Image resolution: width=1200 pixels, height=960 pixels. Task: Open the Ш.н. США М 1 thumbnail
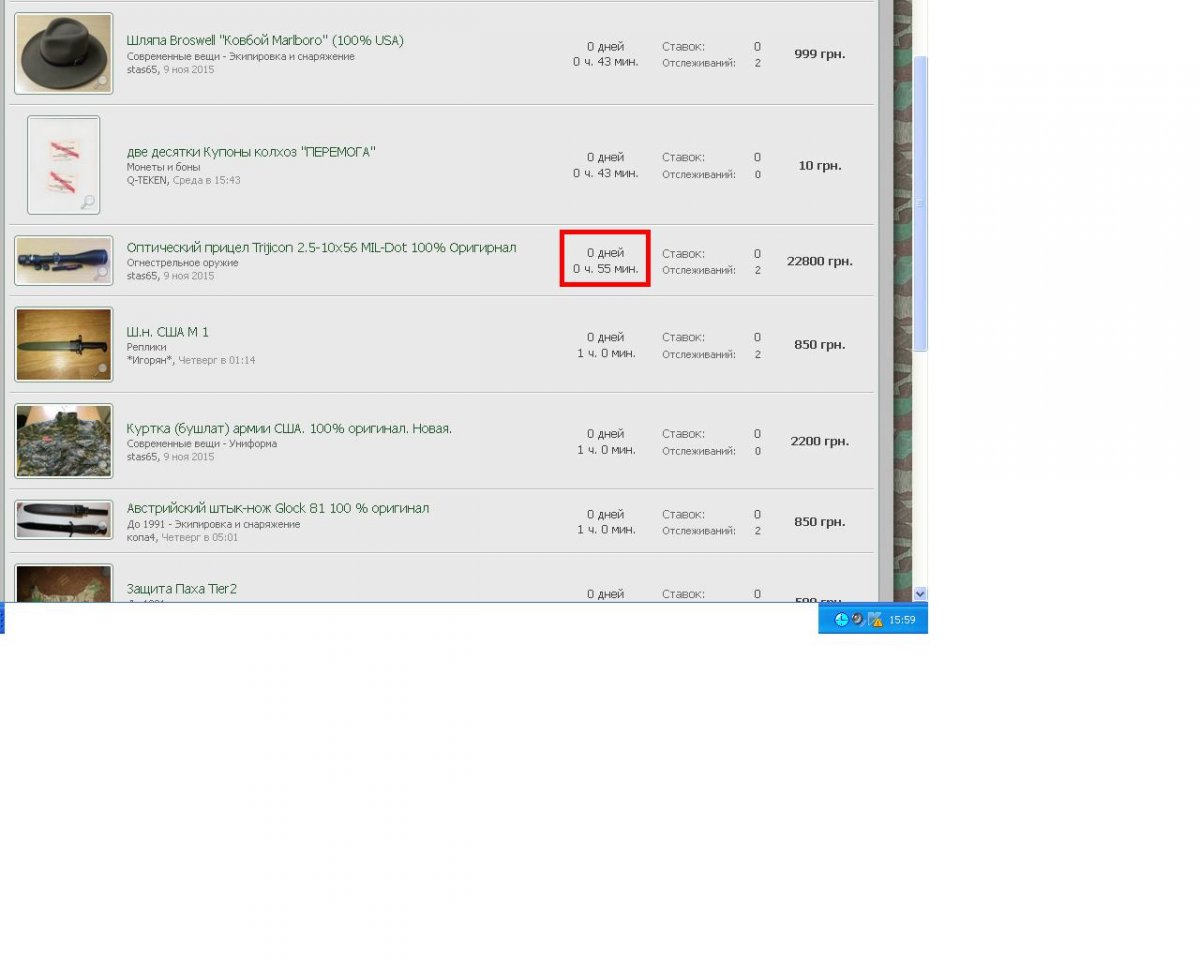point(64,344)
